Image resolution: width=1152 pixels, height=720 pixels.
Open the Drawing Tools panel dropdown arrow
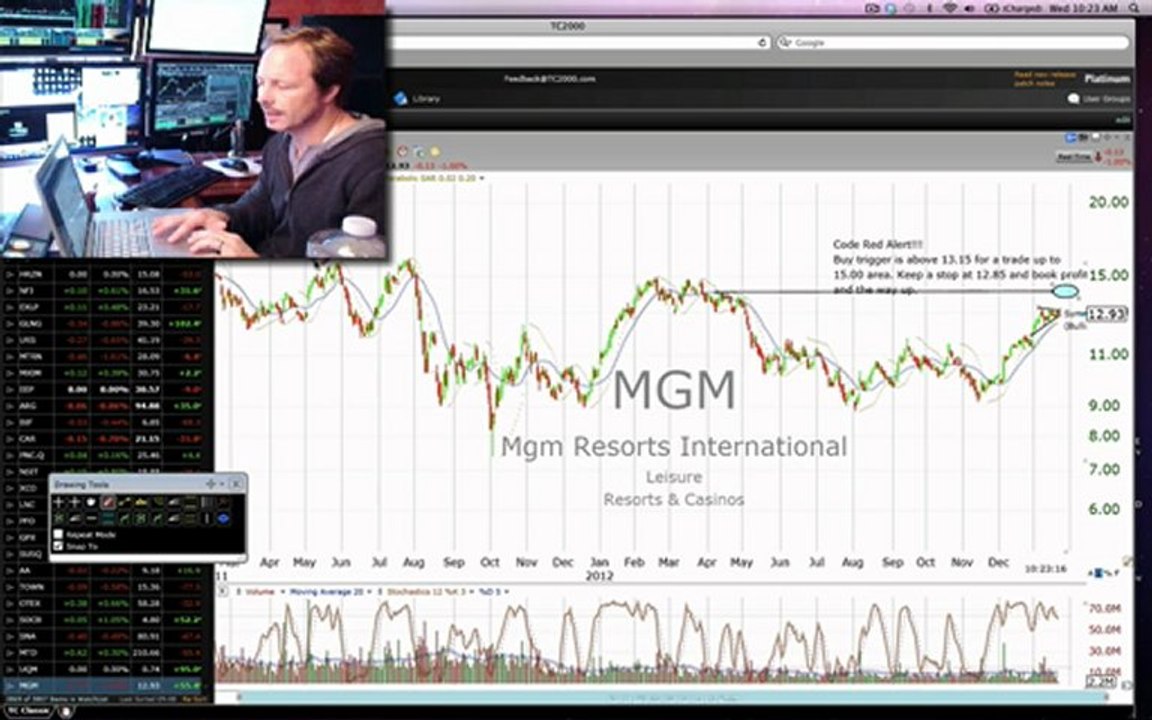click(222, 483)
